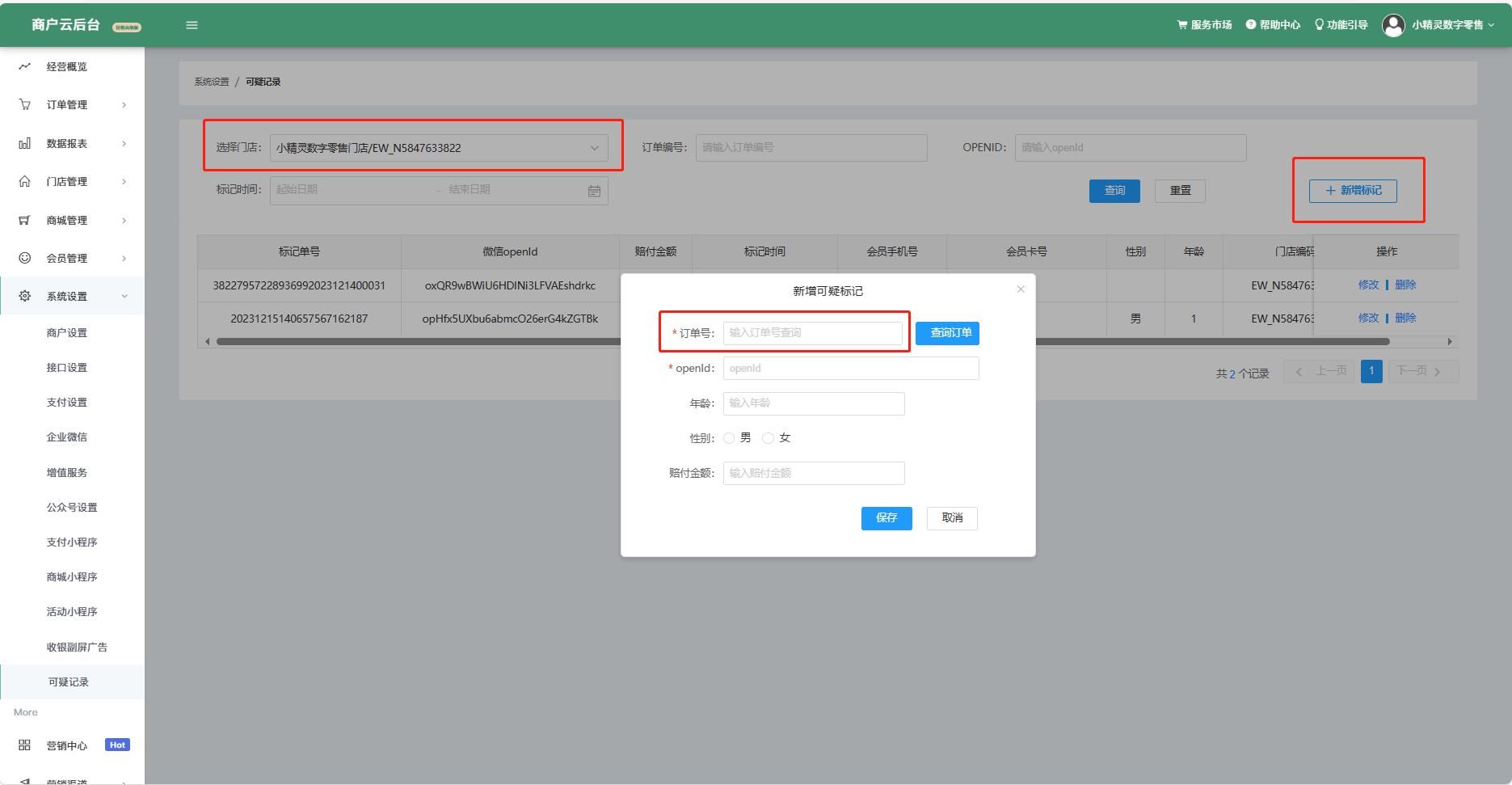Click the horizontal table scrollbar
This screenshot has width=1512, height=785.
tap(802, 342)
